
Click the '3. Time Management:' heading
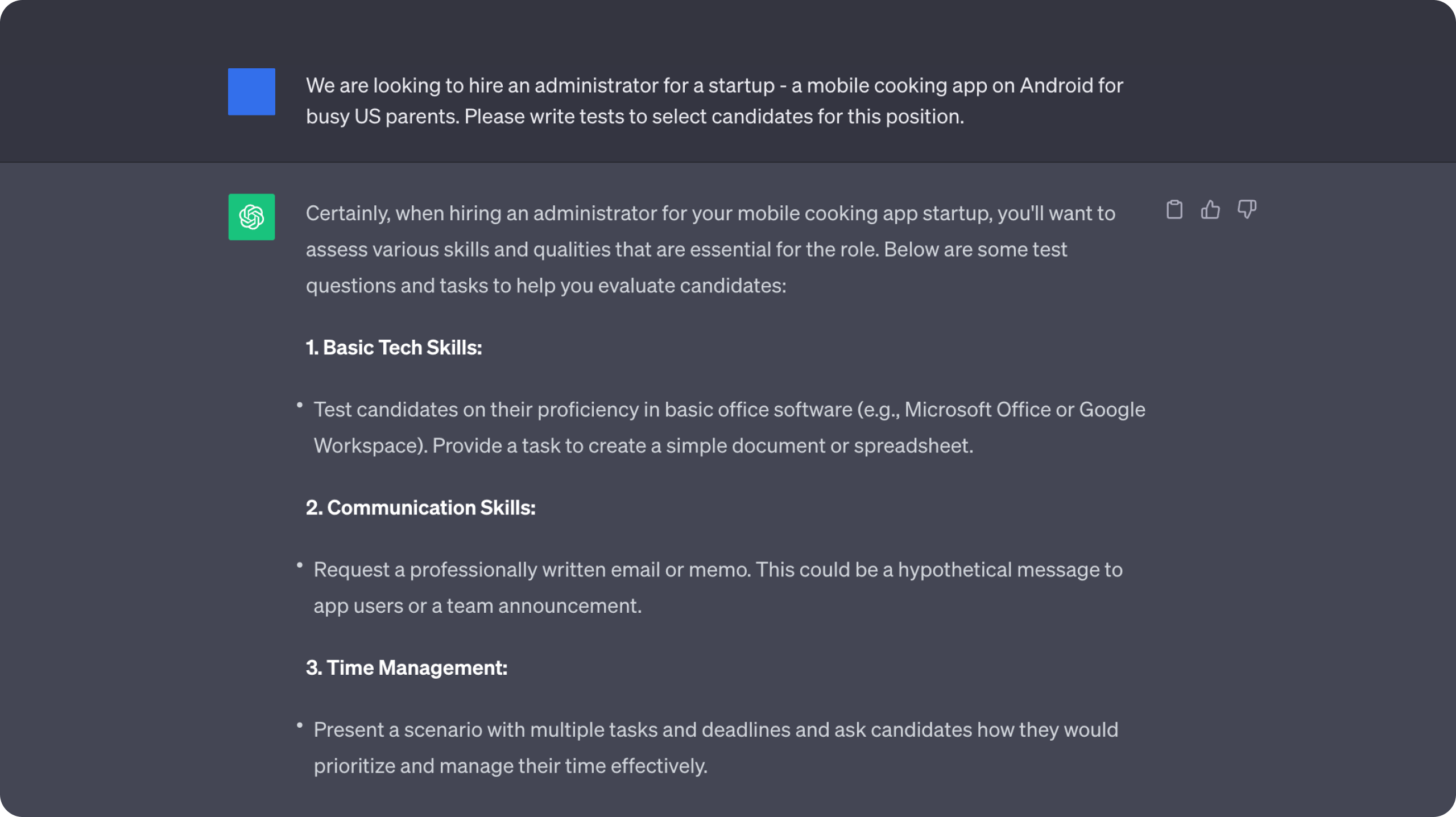(x=407, y=667)
